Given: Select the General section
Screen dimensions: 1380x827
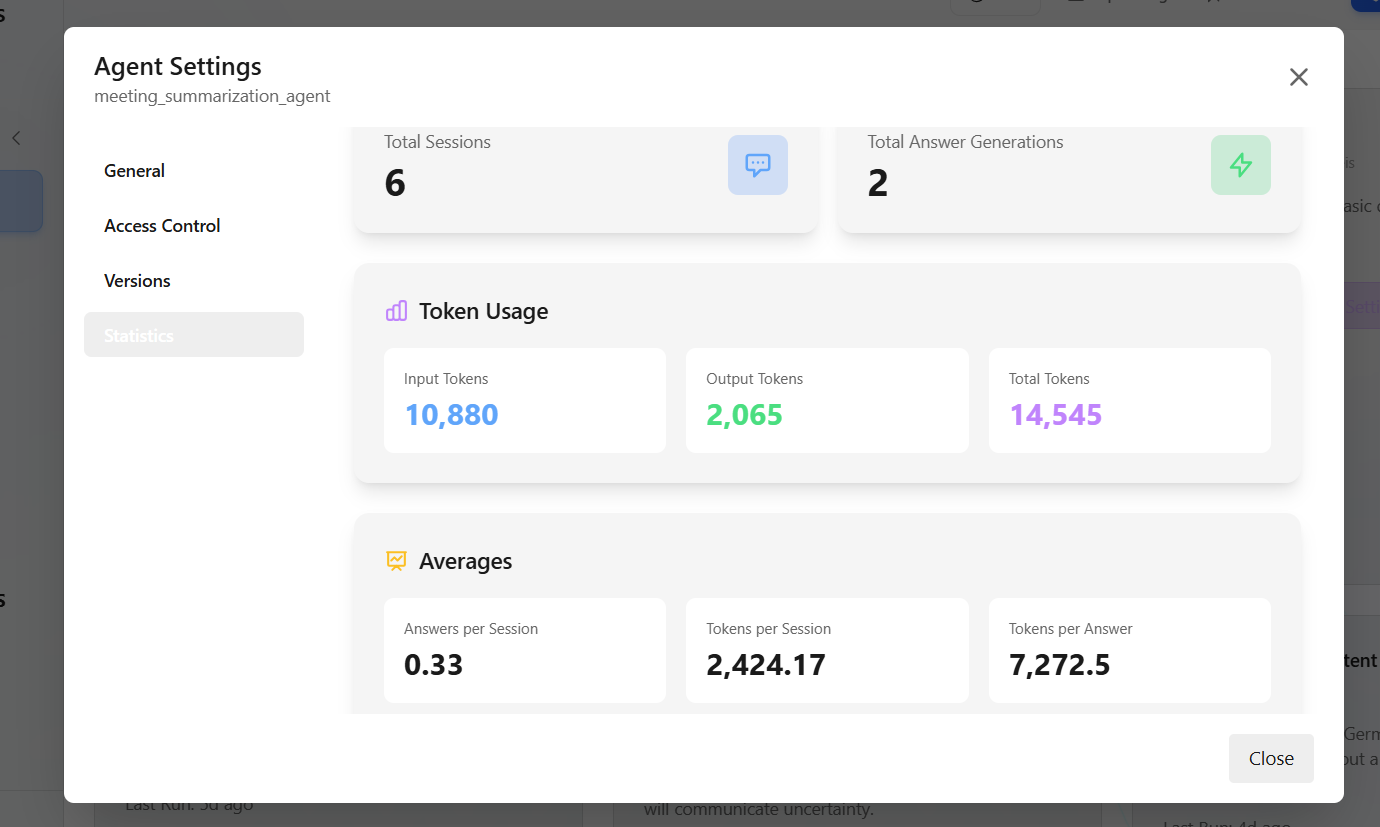Looking at the screenshot, I should pyautogui.click(x=134, y=170).
